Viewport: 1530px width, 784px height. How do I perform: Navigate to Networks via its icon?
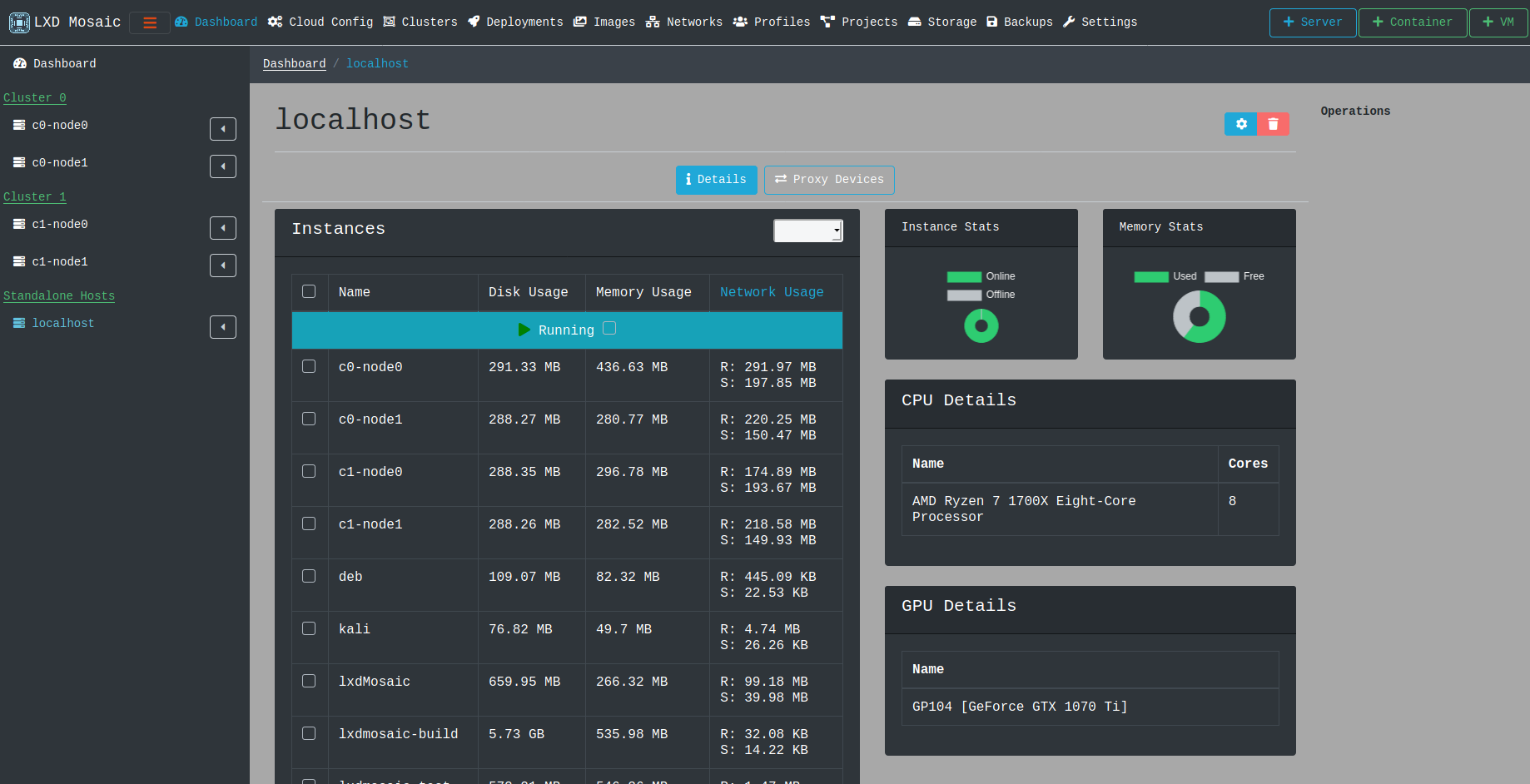coord(653,22)
